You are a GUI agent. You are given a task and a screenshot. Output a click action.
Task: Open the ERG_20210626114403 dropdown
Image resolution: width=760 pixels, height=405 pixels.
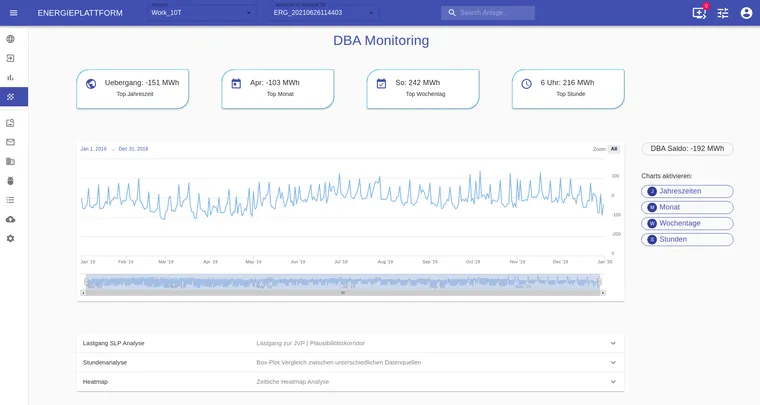point(324,13)
